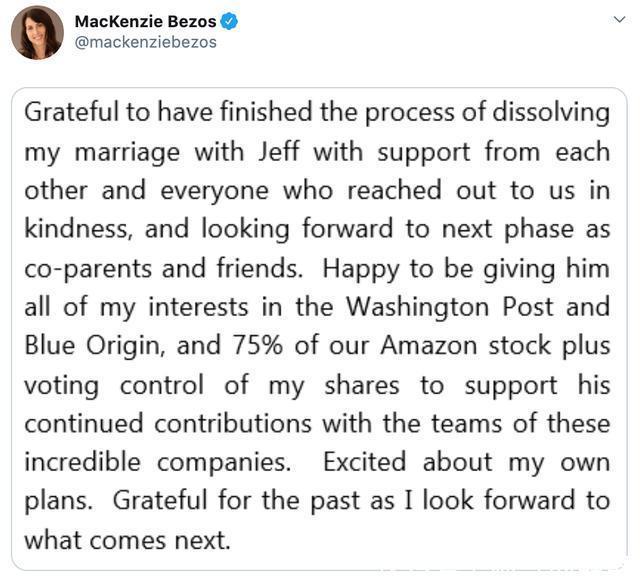Click MacKenzie Bezos profile avatar photo
640x586 pixels.
coord(37,31)
